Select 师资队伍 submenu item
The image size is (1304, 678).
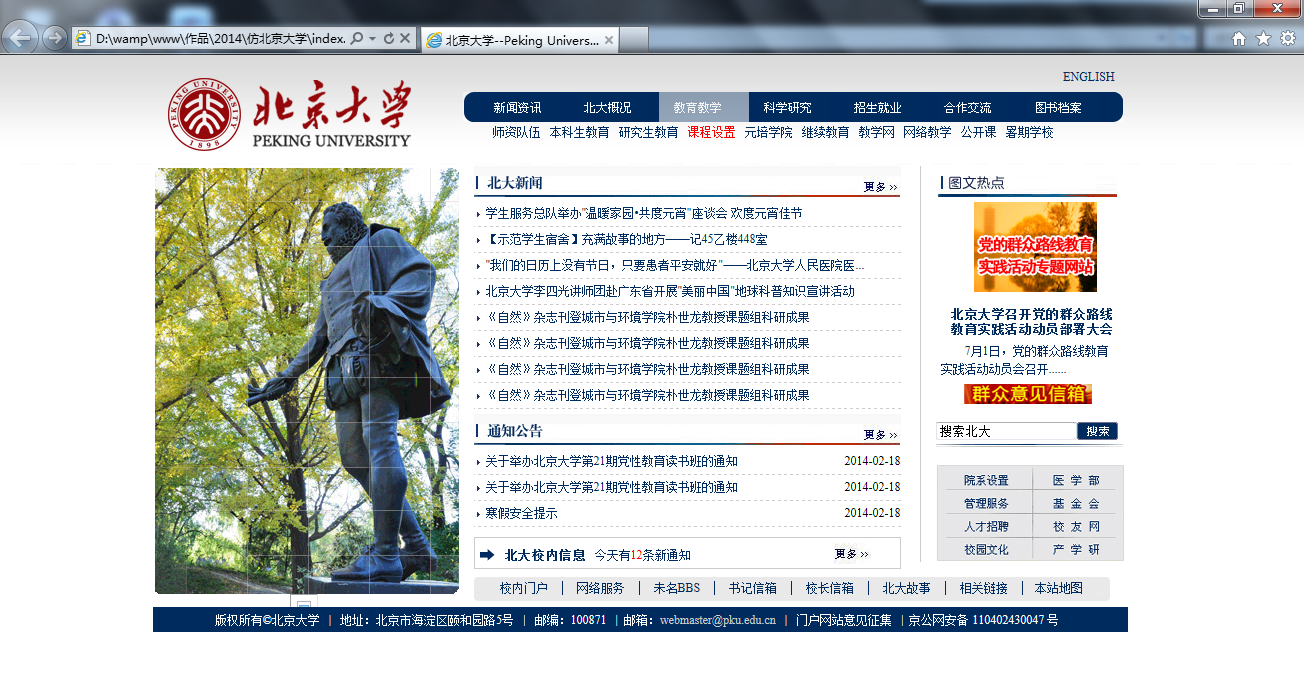tap(516, 132)
